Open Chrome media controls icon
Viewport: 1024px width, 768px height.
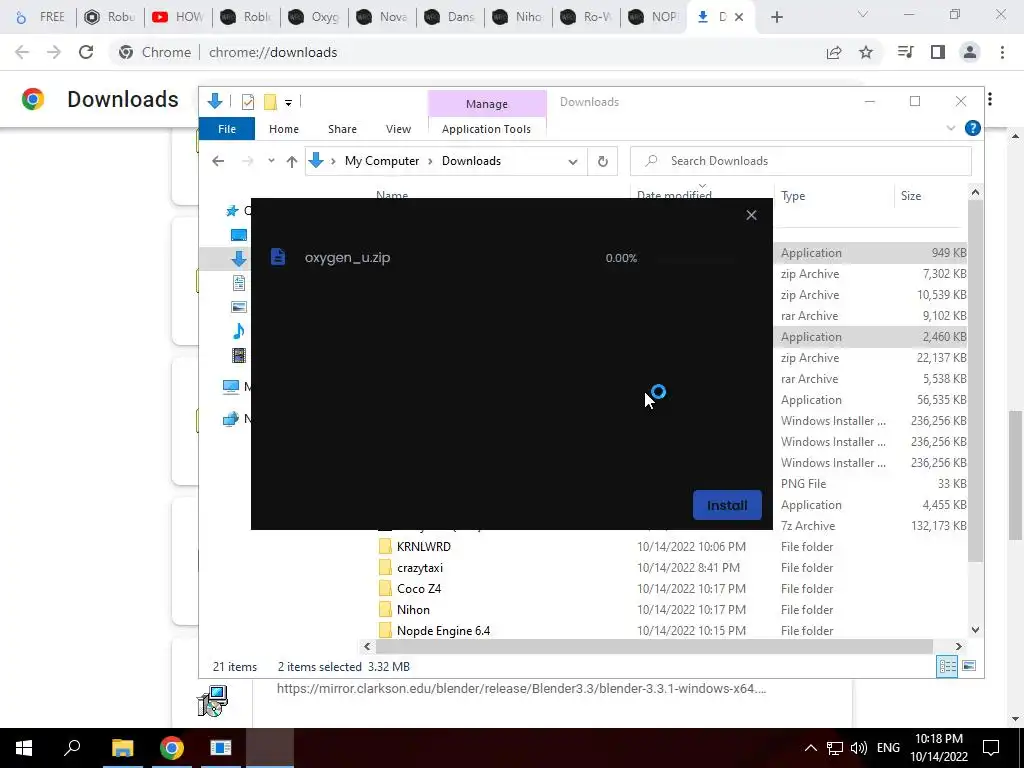pos(905,52)
